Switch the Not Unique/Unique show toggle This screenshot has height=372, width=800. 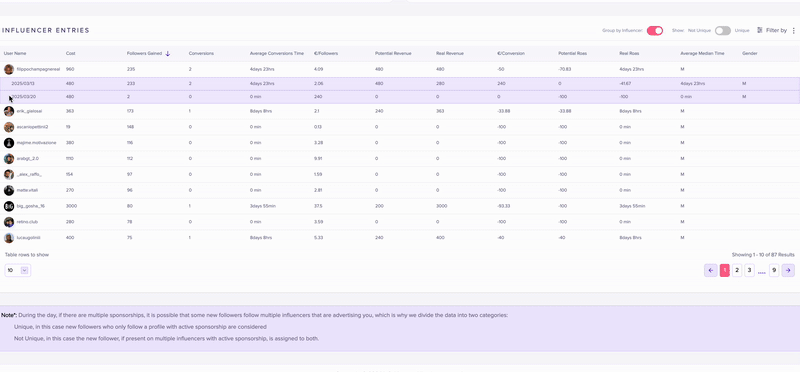click(722, 31)
